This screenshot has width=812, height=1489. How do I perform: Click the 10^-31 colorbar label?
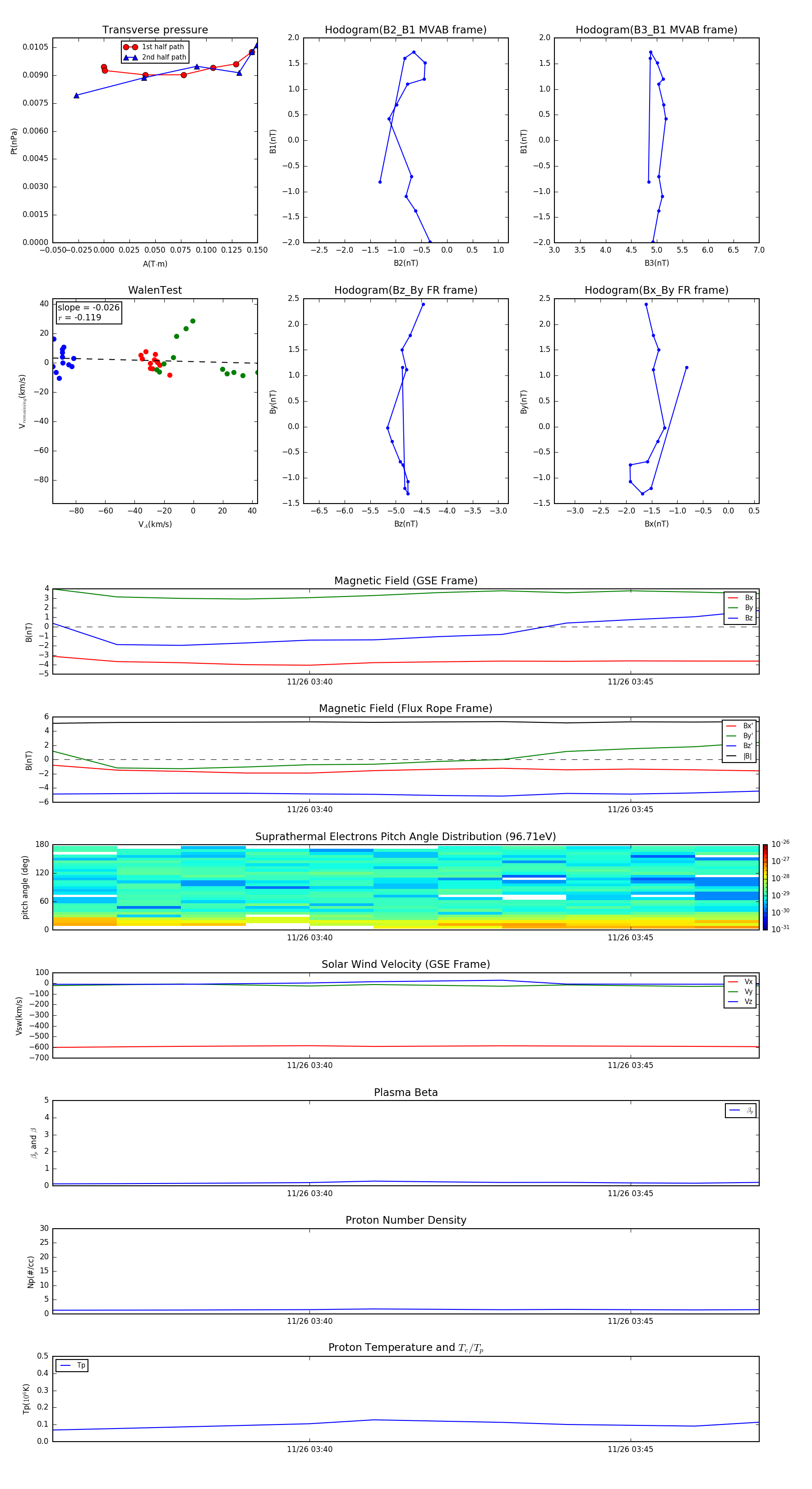(780, 929)
